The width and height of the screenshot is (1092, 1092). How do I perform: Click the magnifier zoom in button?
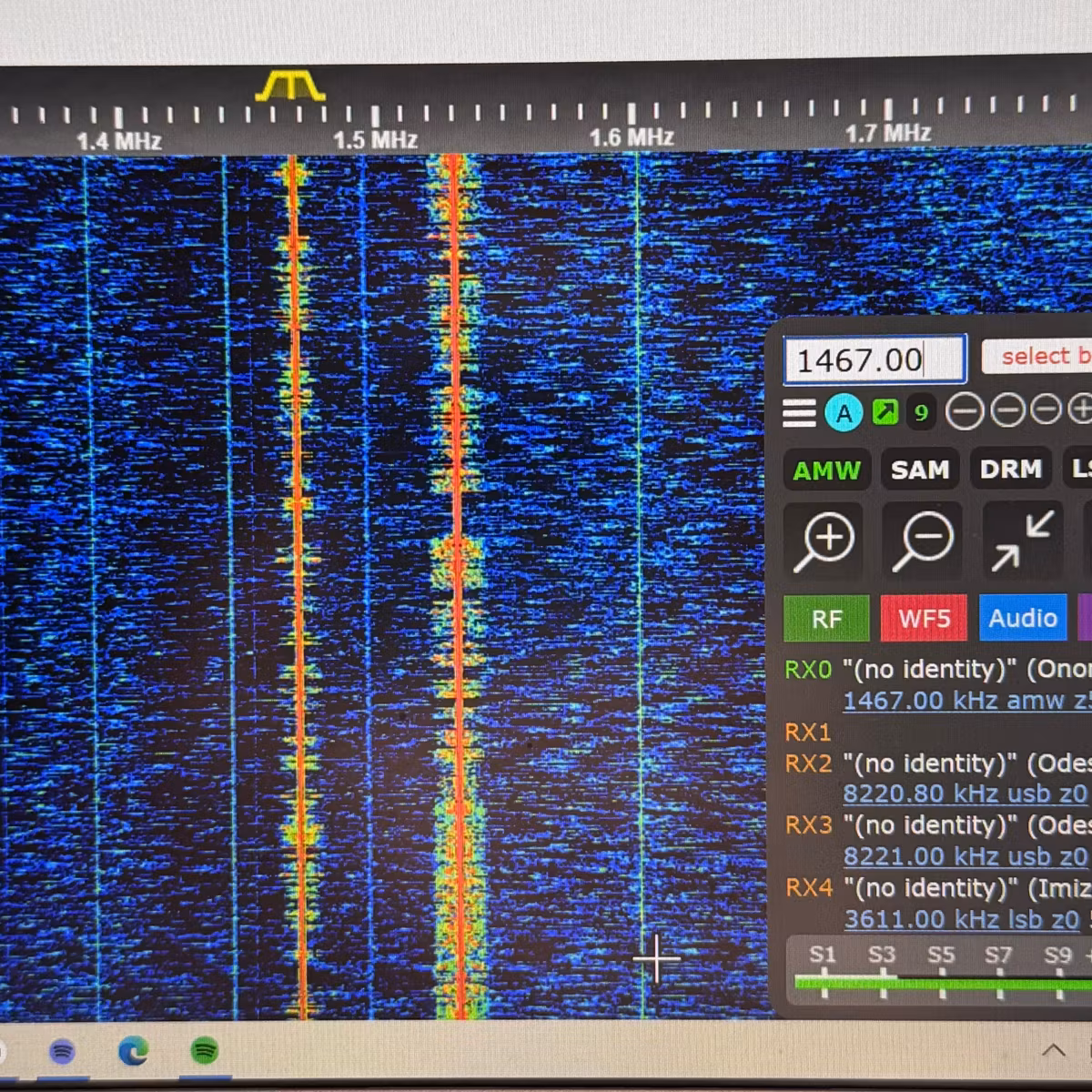coord(824,541)
